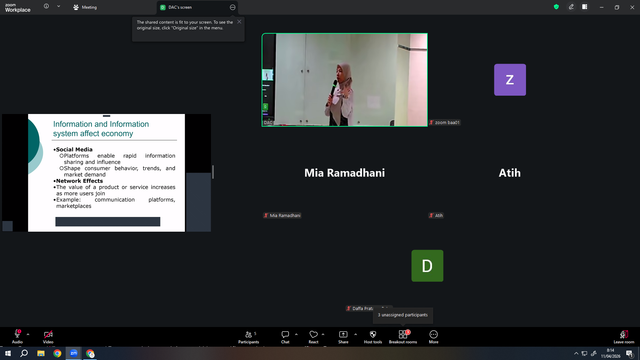The width and height of the screenshot is (640, 360).
Task: Open File Explorer from the taskbar
Action: [x=41, y=353]
